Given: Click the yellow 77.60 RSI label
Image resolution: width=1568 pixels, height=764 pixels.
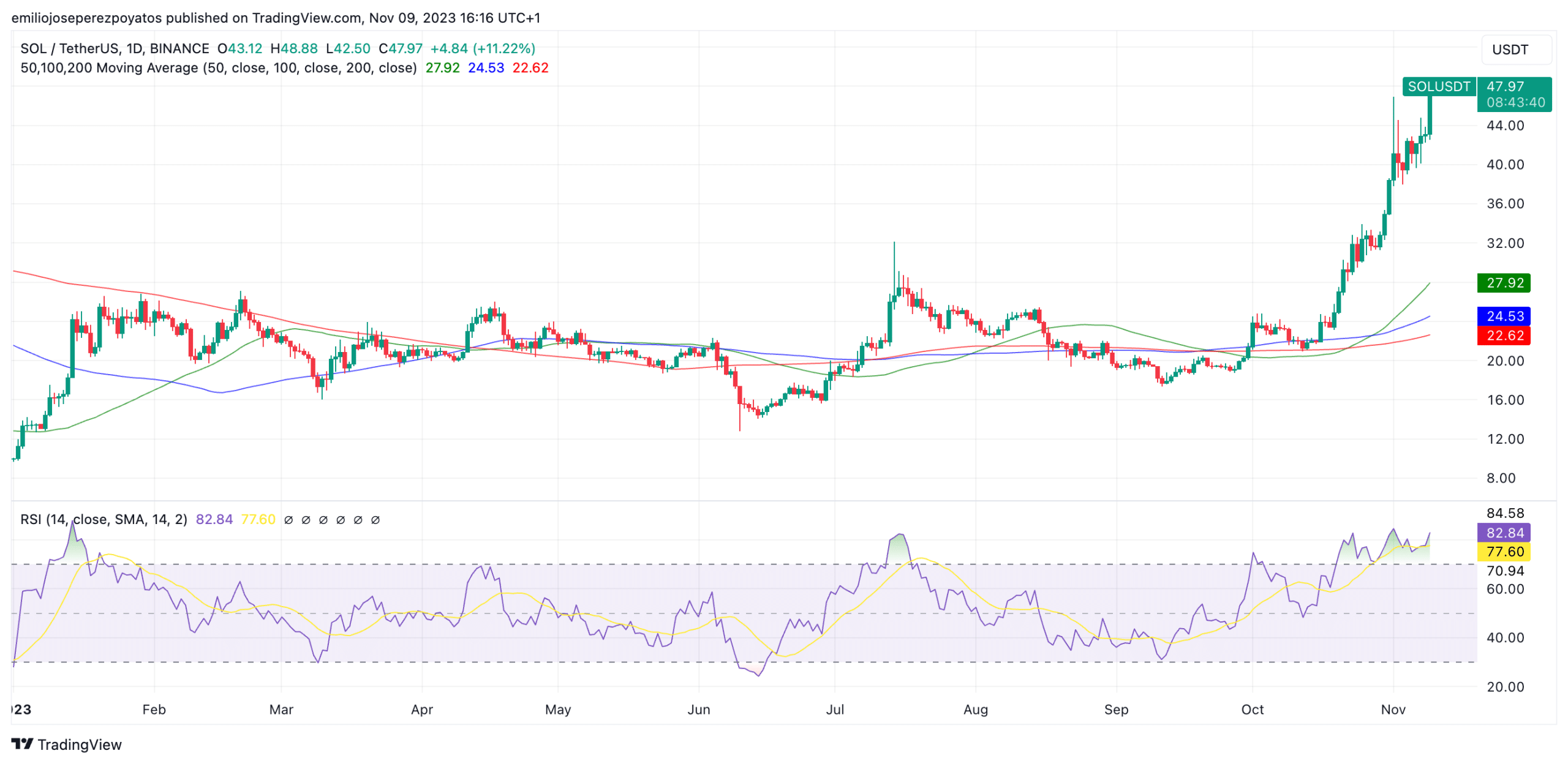Looking at the screenshot, I should point(1504,552).
